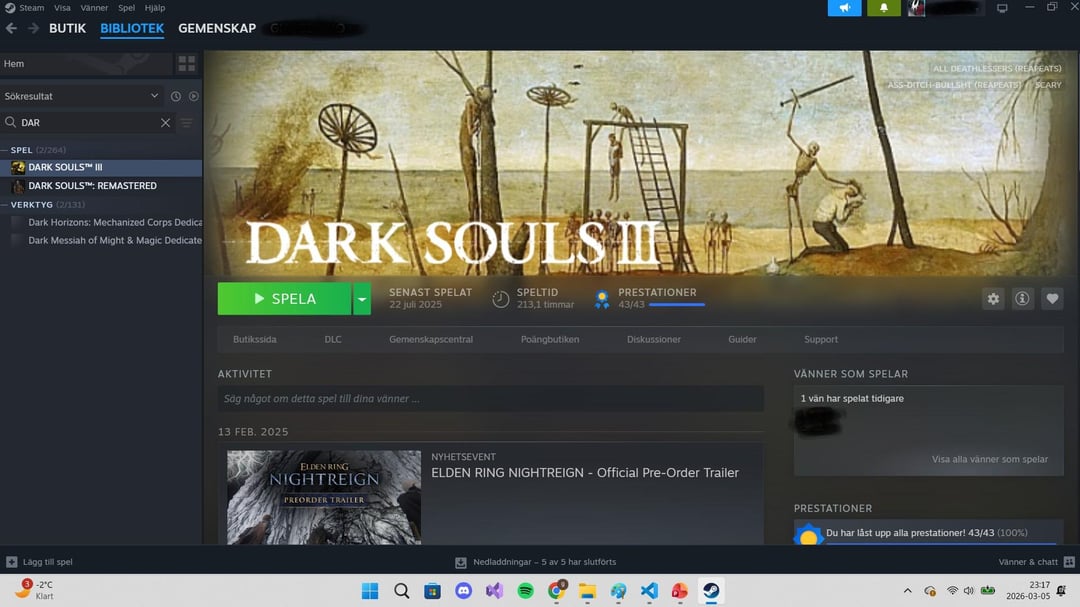This screenshot has width=1080, height=607.
Task: Open Spotify from the taskbar
Action: 525,591
